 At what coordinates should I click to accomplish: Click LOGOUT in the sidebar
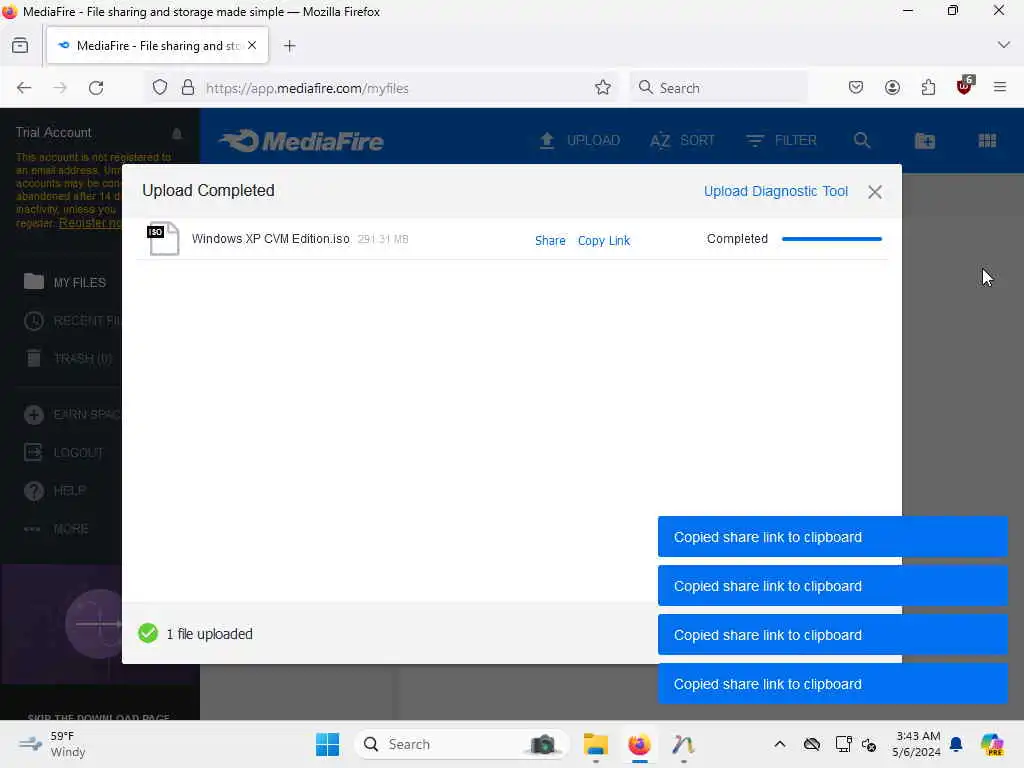63,453
